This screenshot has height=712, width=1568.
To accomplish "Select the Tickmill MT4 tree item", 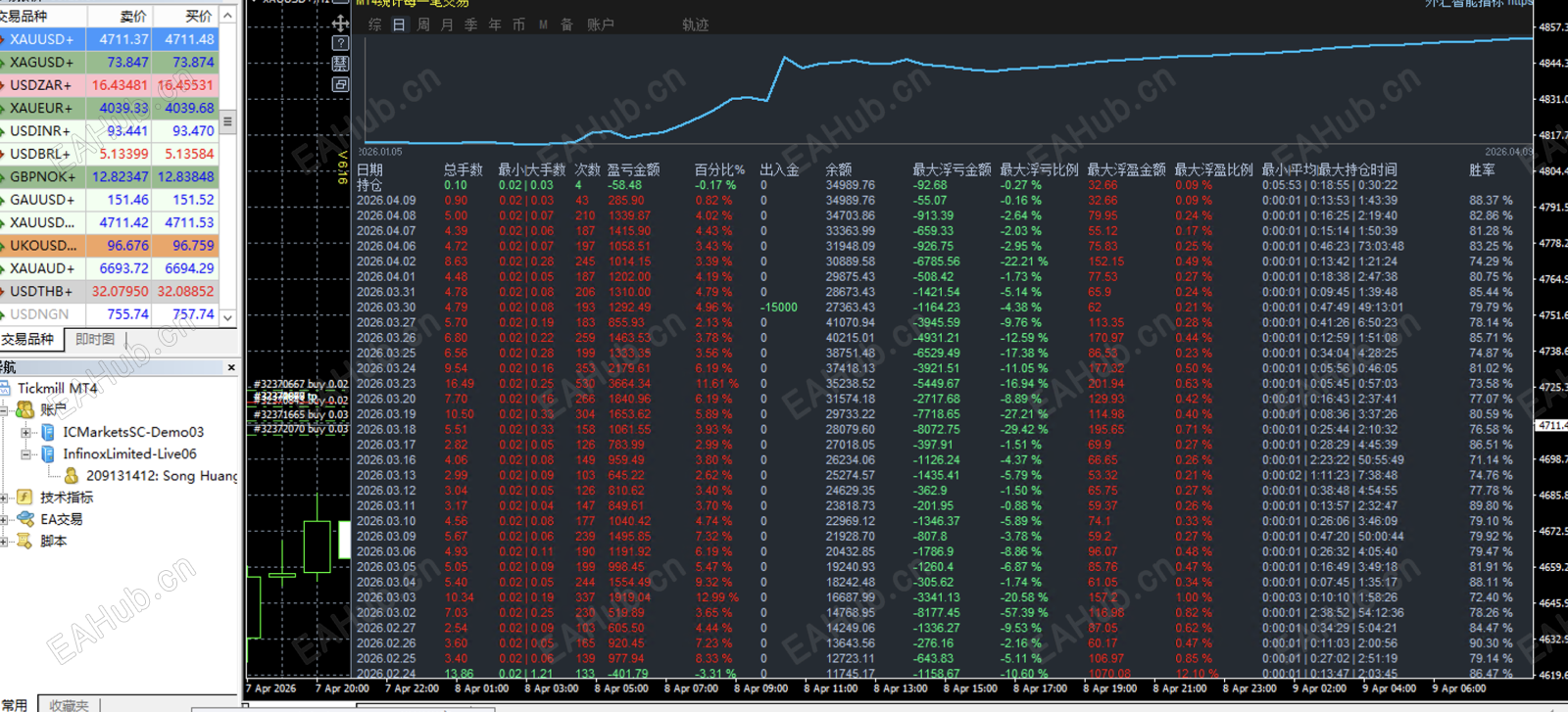I will coord(58,388).
